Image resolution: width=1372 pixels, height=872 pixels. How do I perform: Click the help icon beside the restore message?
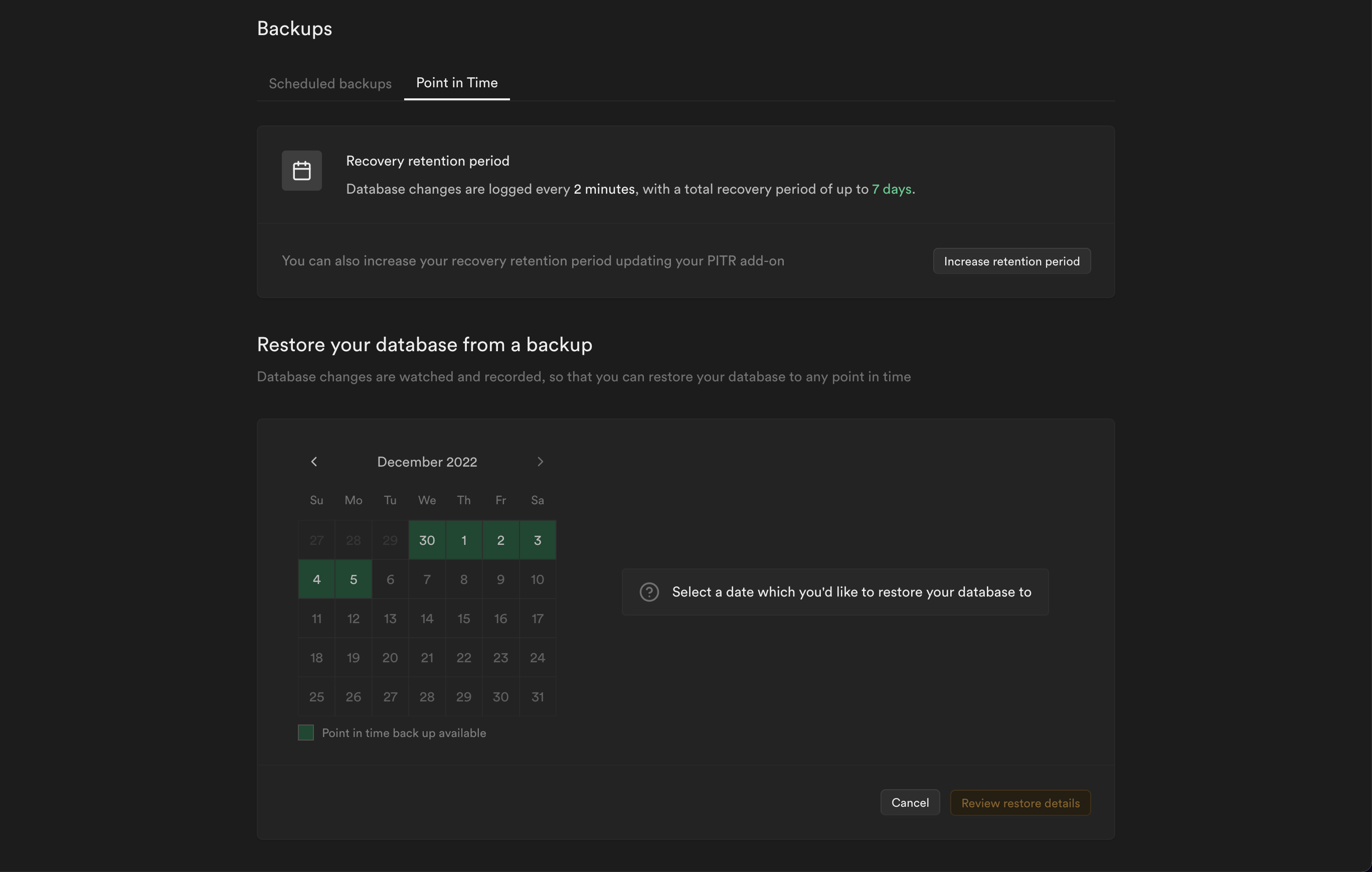[649, 592]
